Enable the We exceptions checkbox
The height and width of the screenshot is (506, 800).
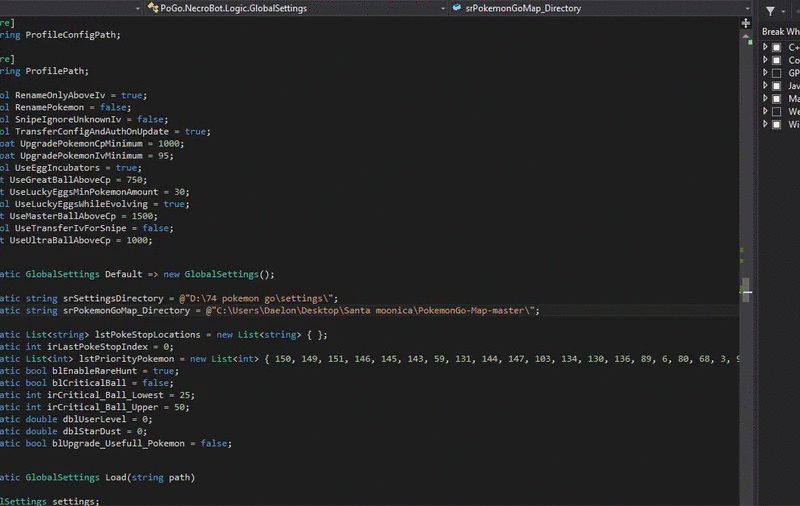pyautogui.click(x=777, y=111)
